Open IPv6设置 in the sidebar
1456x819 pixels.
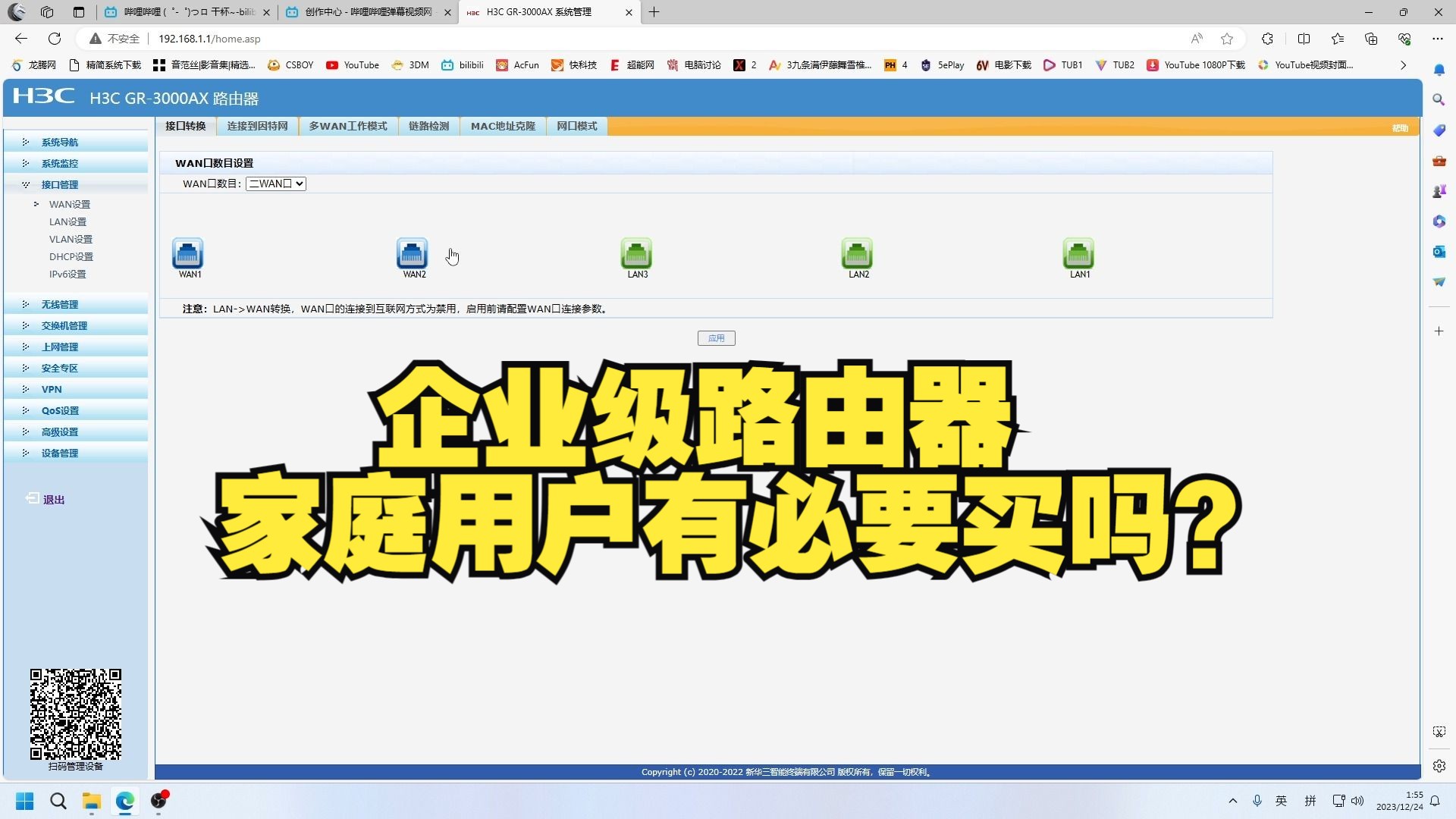(x=67, y=274)
